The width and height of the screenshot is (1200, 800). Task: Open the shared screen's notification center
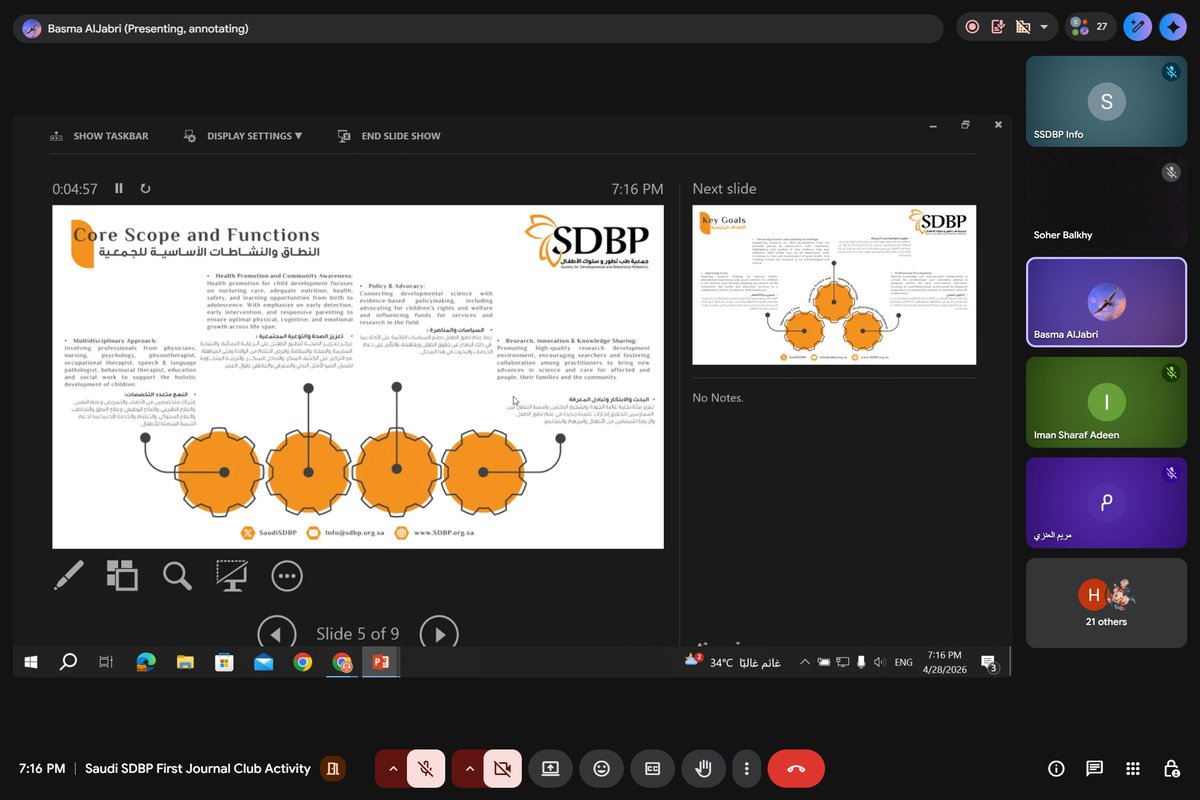pyautogui.click(x=989, y=663)
